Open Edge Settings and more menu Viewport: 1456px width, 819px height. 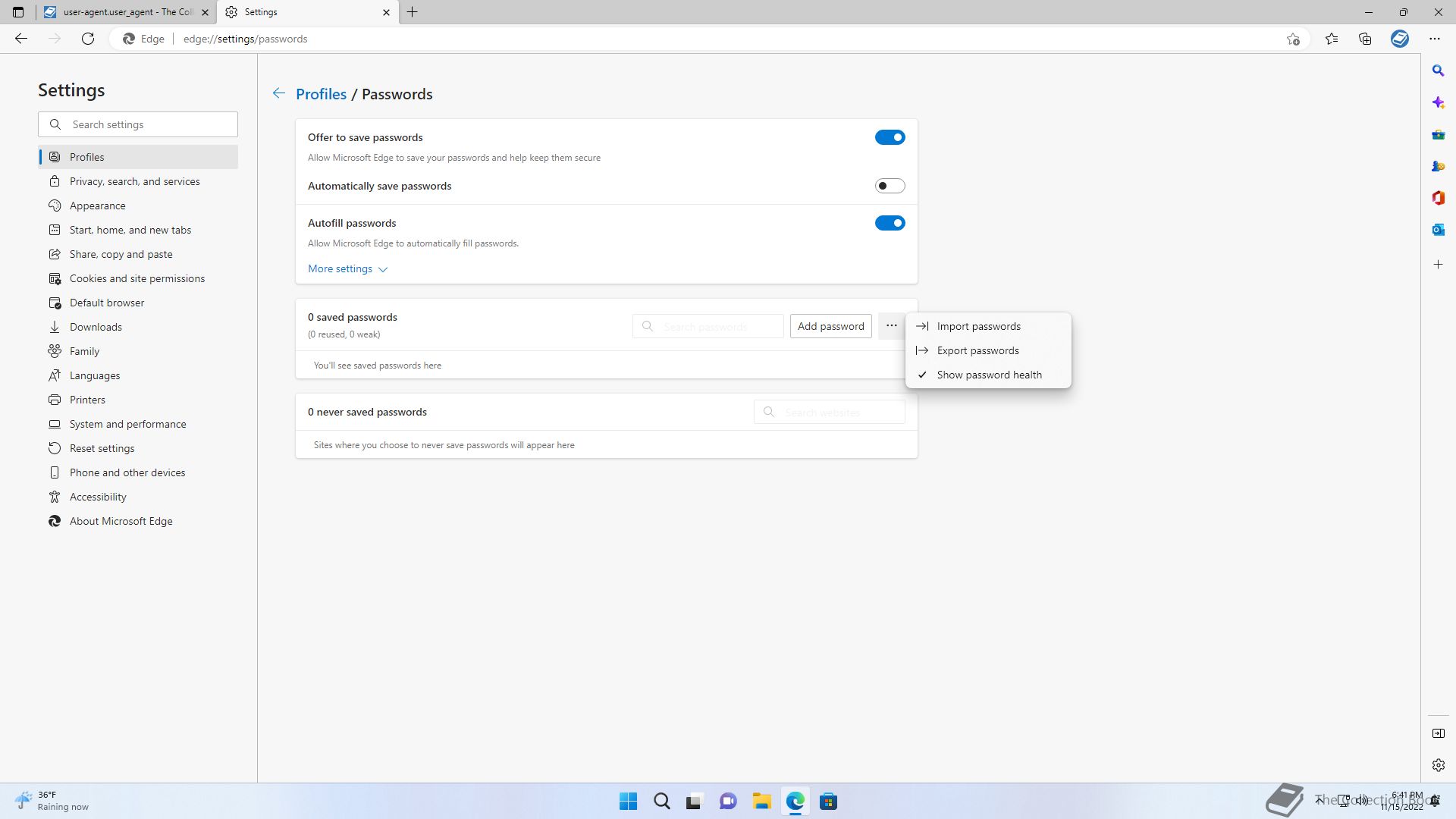pyautogui.click(x=1434, y=39)
